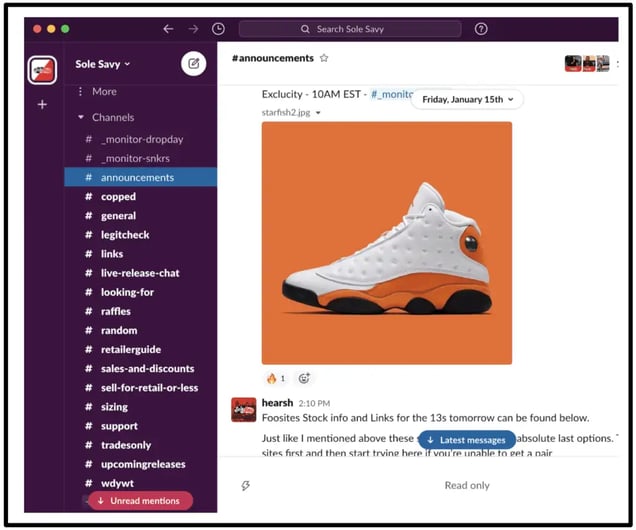Star the #announcements channel

pos(324,58)
